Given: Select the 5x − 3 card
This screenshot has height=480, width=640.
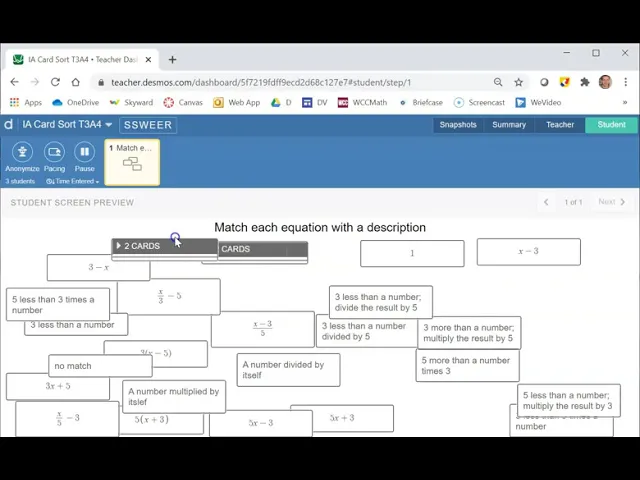Looking at the screenshot, I should [261, 424].
